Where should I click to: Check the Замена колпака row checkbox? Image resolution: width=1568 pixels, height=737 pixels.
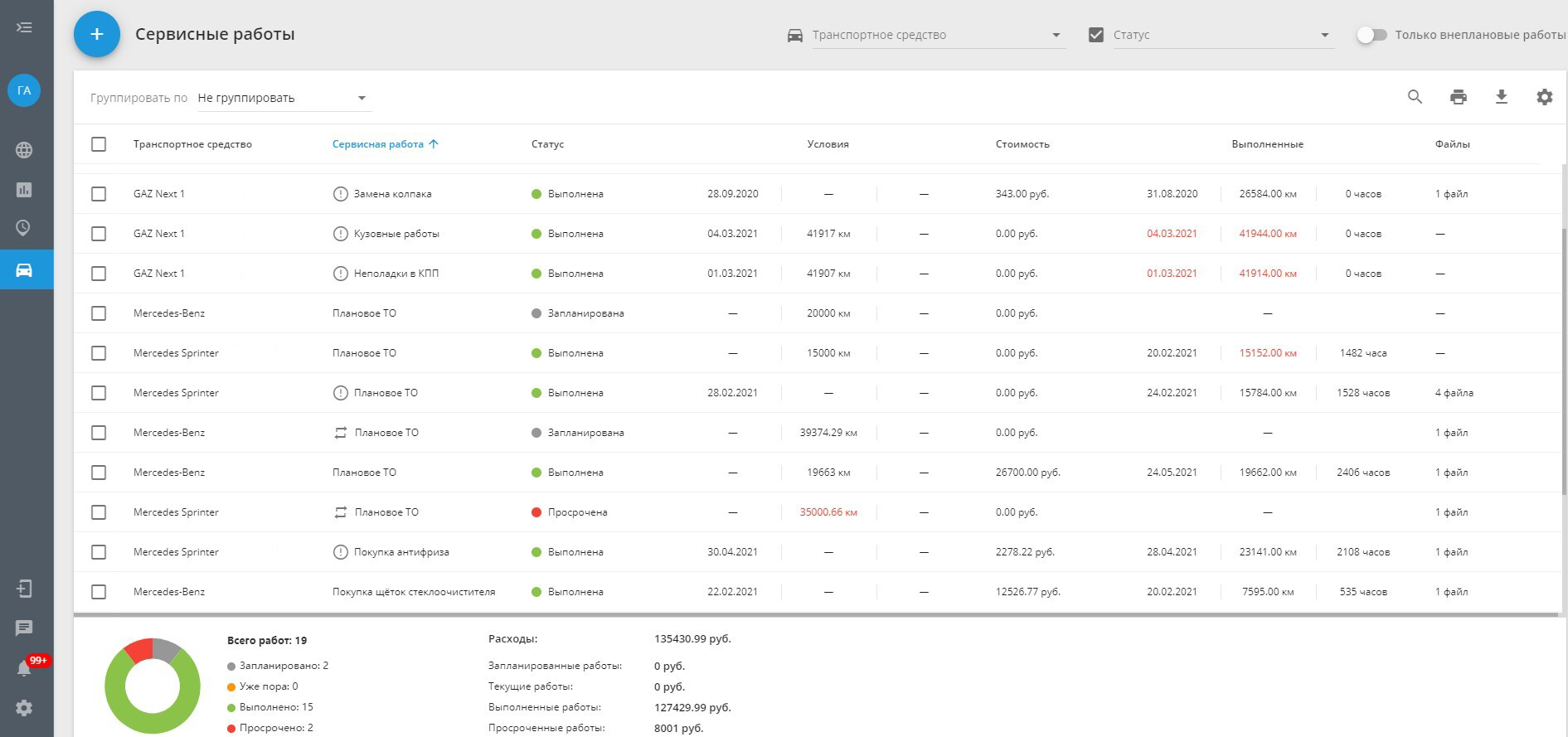pyautogui.click(x=99, y=194)
